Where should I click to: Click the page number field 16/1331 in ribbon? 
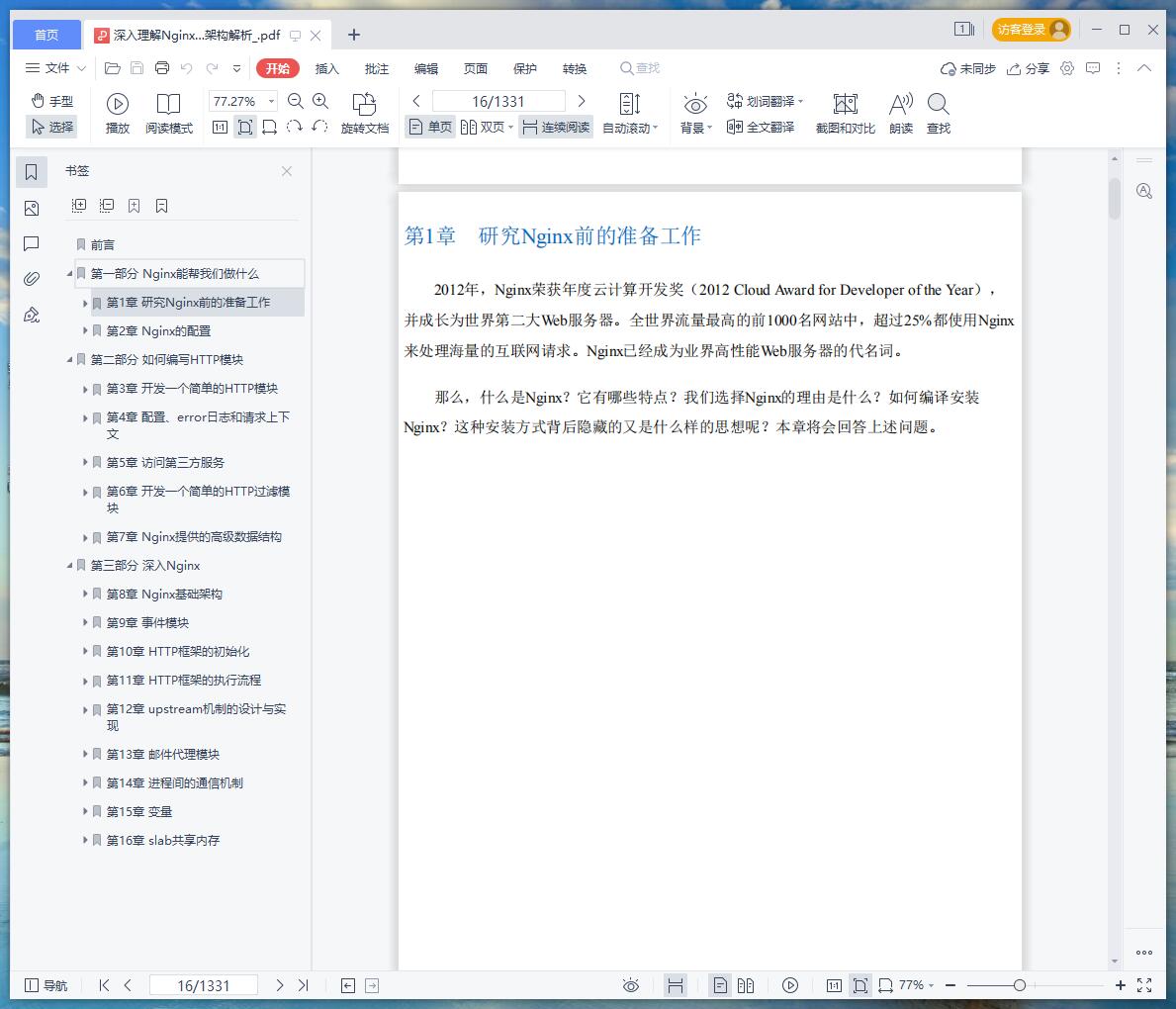point(498,101)
